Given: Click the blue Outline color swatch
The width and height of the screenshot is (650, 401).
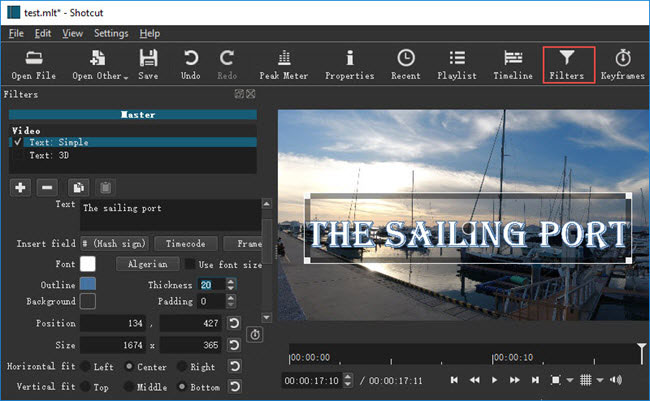Looking at the screenshot, I should 88,285.
